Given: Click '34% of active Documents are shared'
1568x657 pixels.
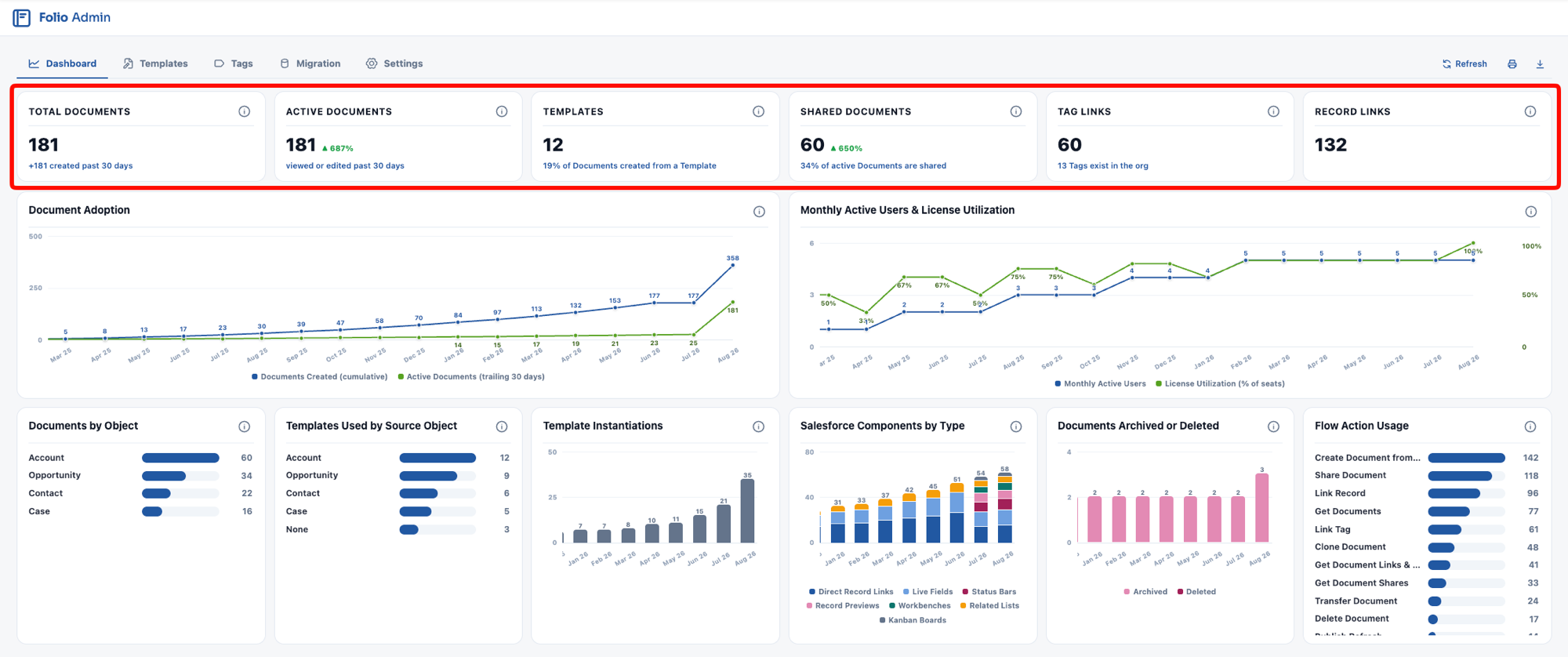Looking at the screenshot, I should point(873,166).
